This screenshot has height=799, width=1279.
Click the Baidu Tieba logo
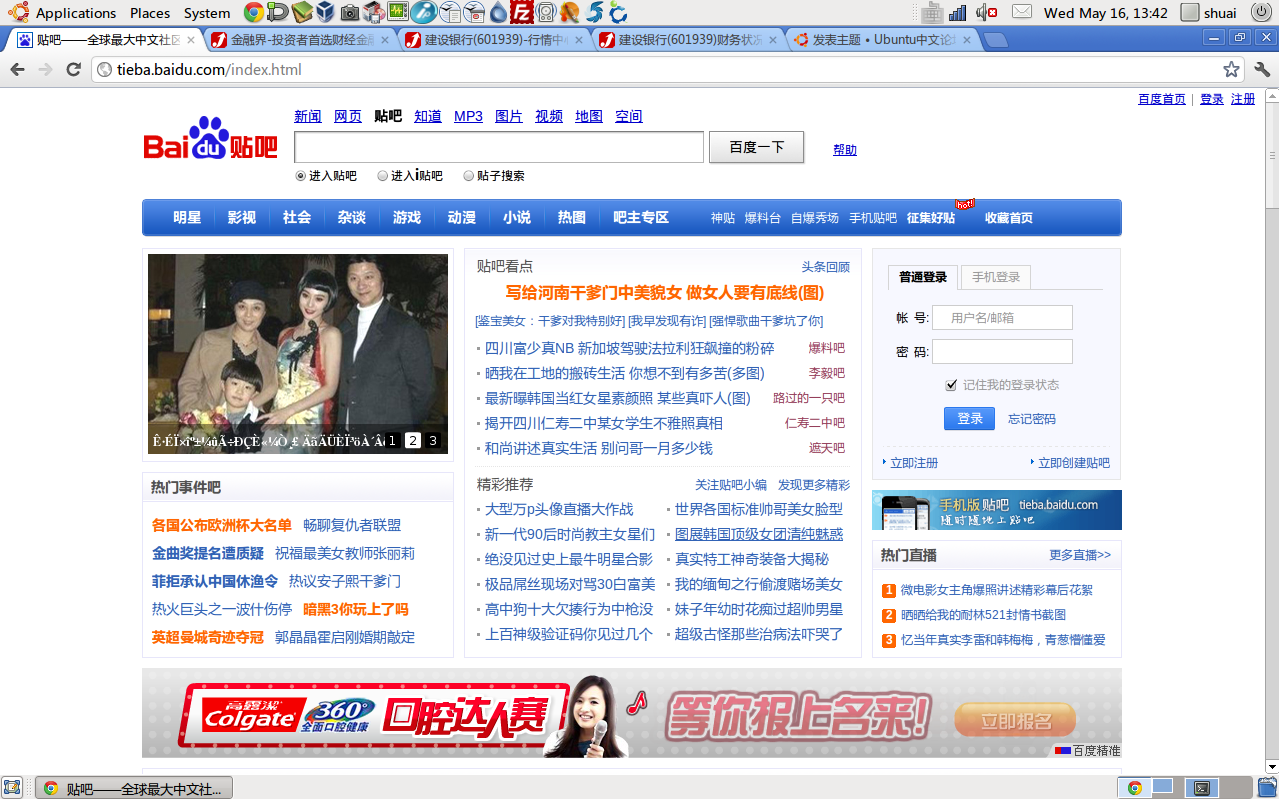point(211,139)
